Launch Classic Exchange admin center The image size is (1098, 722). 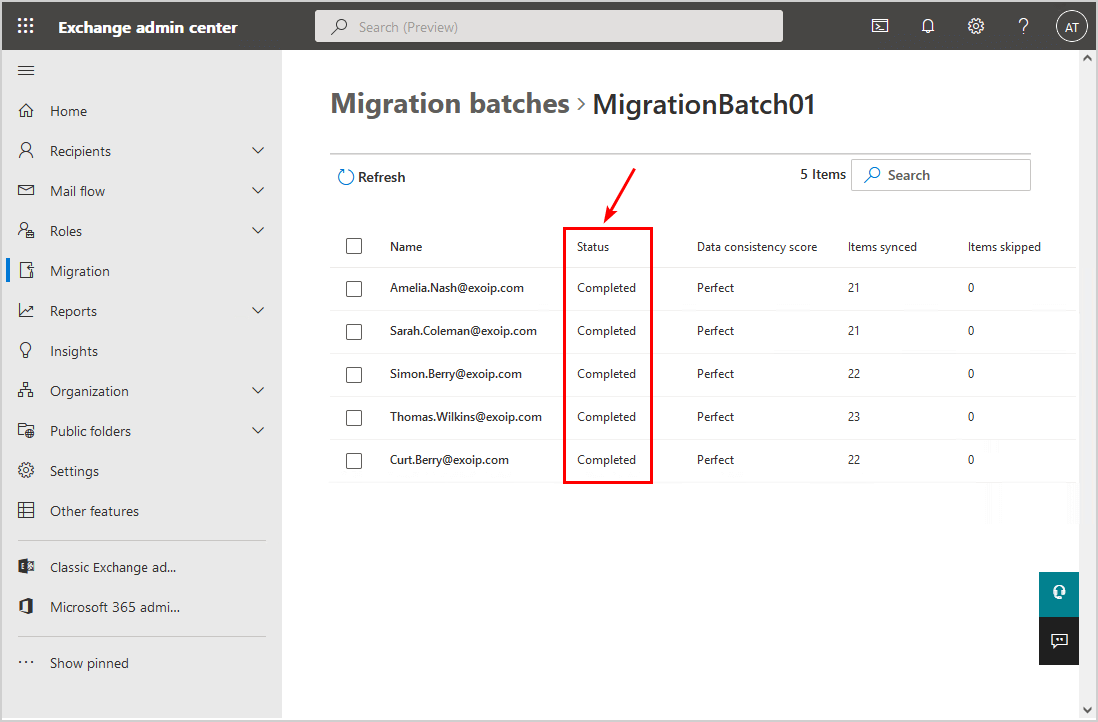113,567
